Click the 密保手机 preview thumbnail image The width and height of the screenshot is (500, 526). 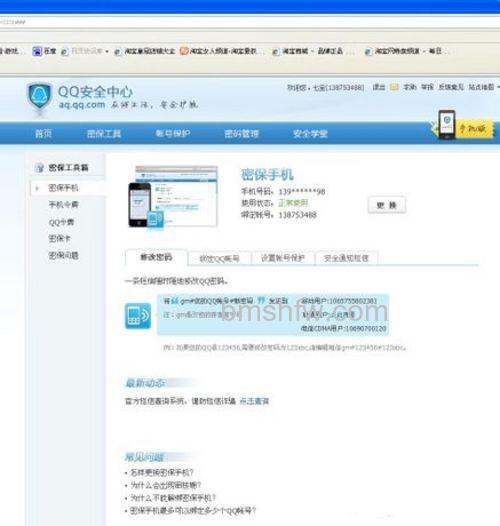(x=173, y=197)
